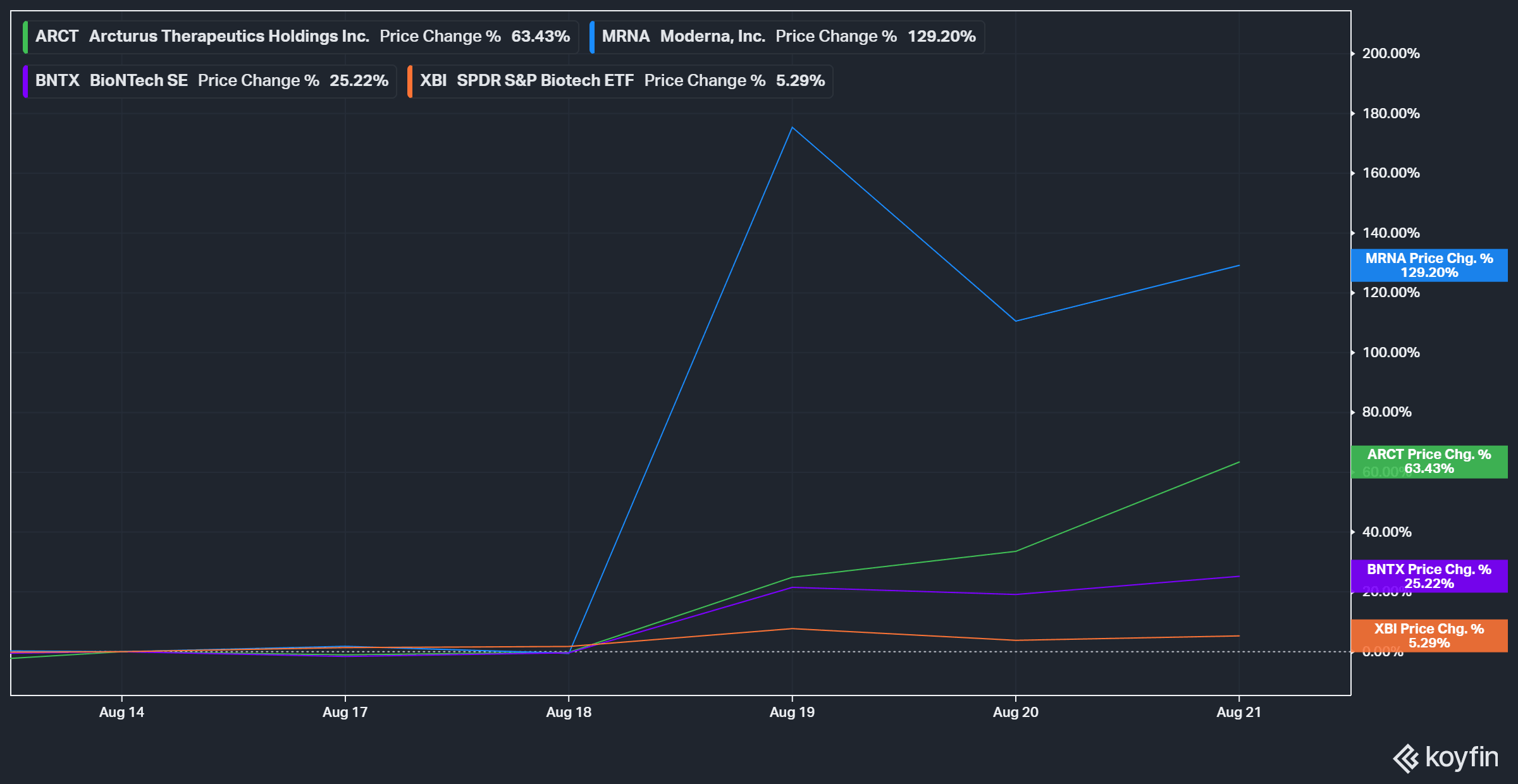This screenshot has width=1518, height=784.
Task: Click the Aug 21 date on the x-axis
Action: [x=1239, y=713]
